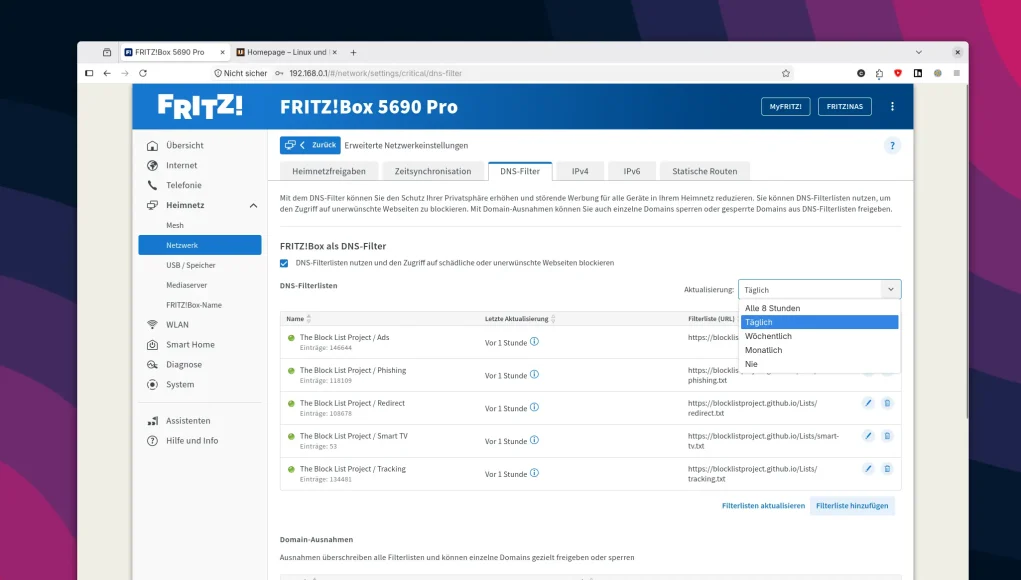Image resolution: width=1021 pixels, height=580 pixels.
Task: Switch to IPv4 tab
Action: coord(580,171)
